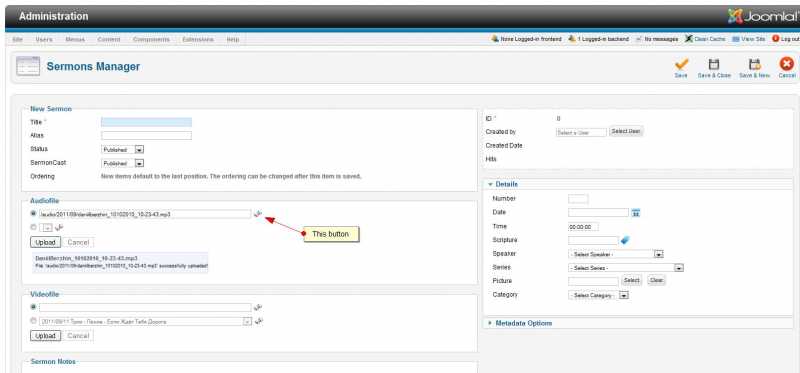The width and height of the screenshot is (800, 373).
Task: Select the audiofile dropdown list radio button
Action: tap(34, 227)
